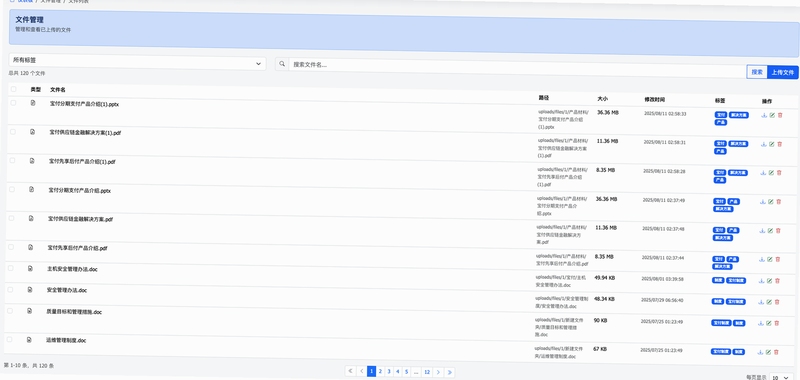The width and height of the screenshot is (800, 380).
Task: Click 解决方案 tag in 宝付分期支付产品介绍(1).pptx row
Action: (x=738, y=115)
